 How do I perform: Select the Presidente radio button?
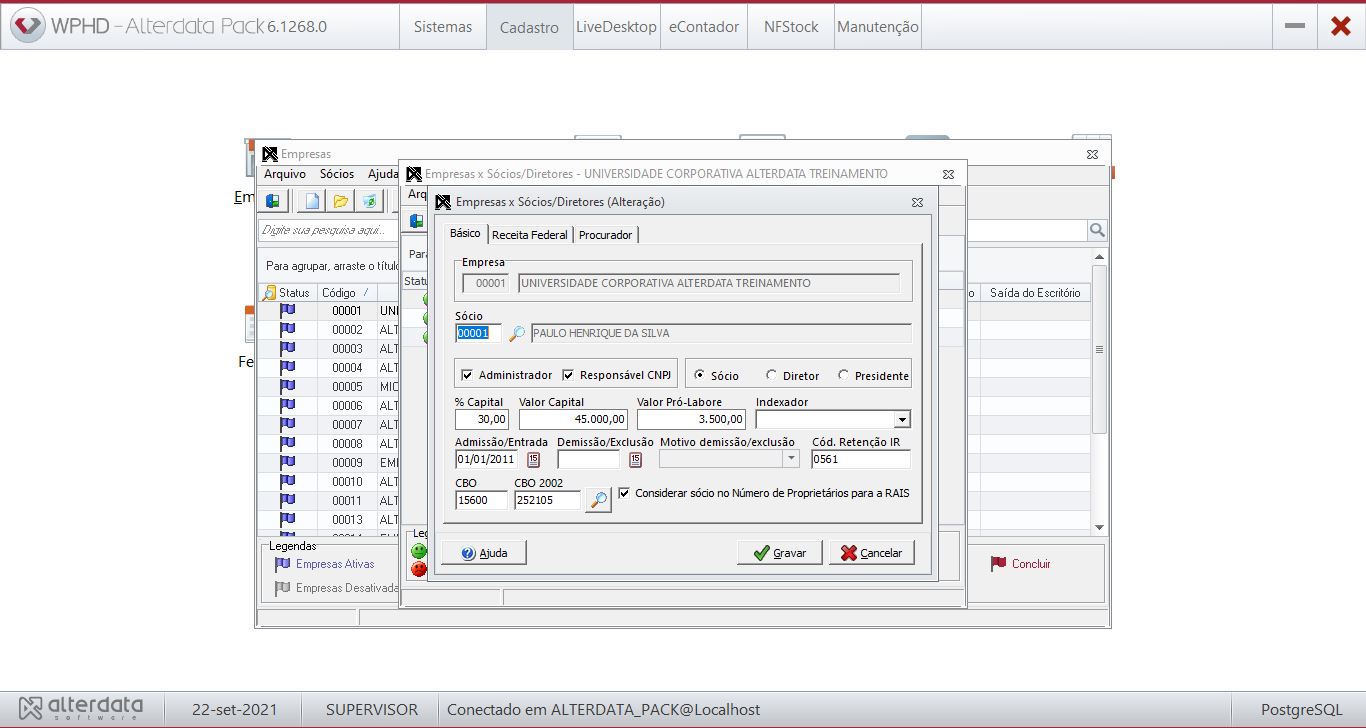[843, 375]
